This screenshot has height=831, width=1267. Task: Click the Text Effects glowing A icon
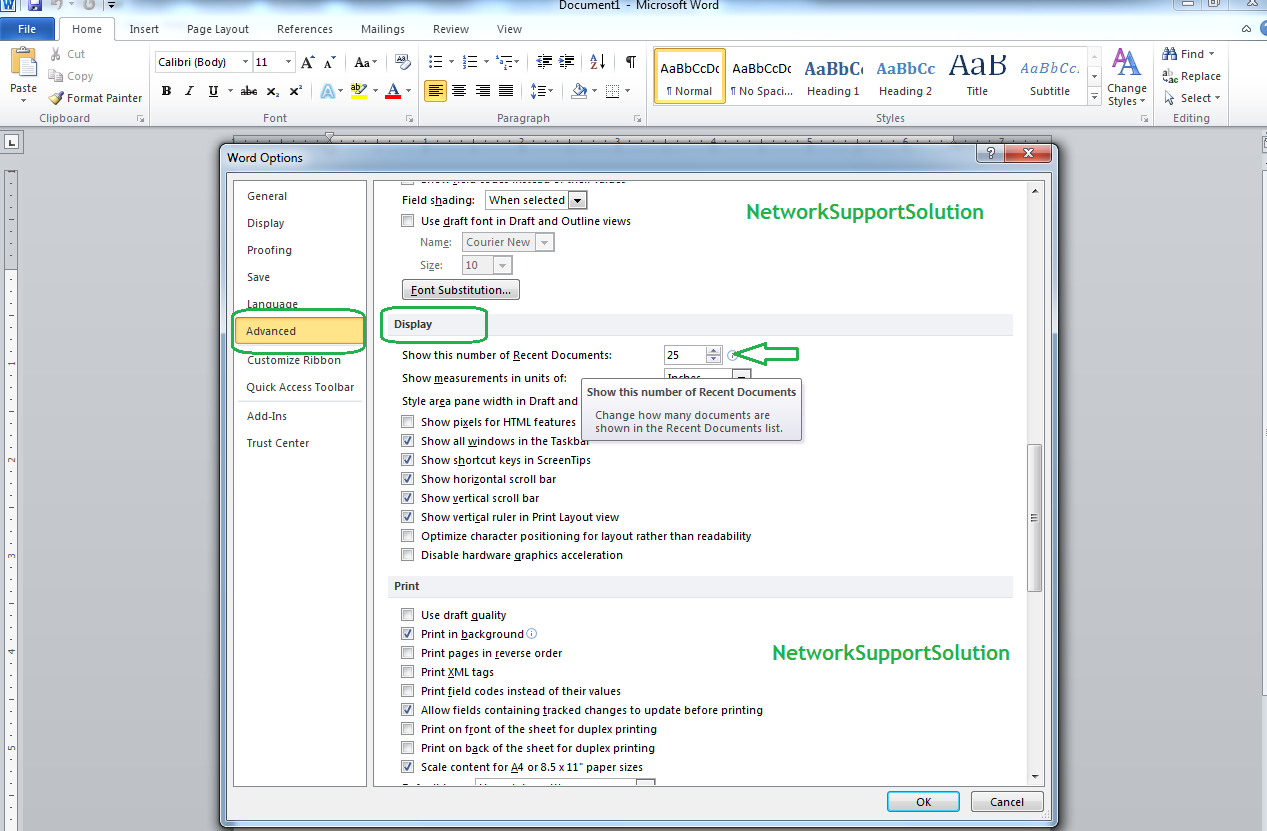327,91
